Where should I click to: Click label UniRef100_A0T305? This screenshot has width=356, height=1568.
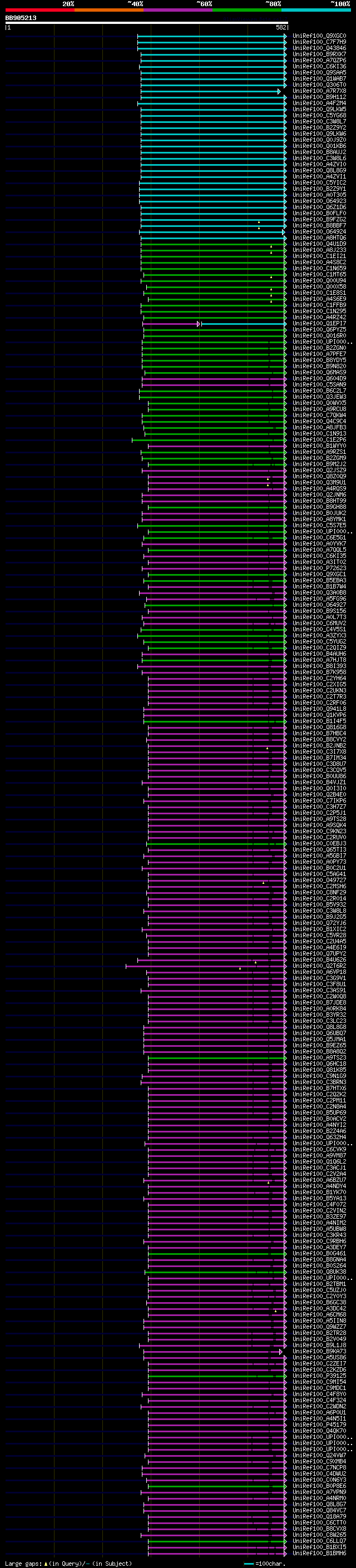click(319, 195)
